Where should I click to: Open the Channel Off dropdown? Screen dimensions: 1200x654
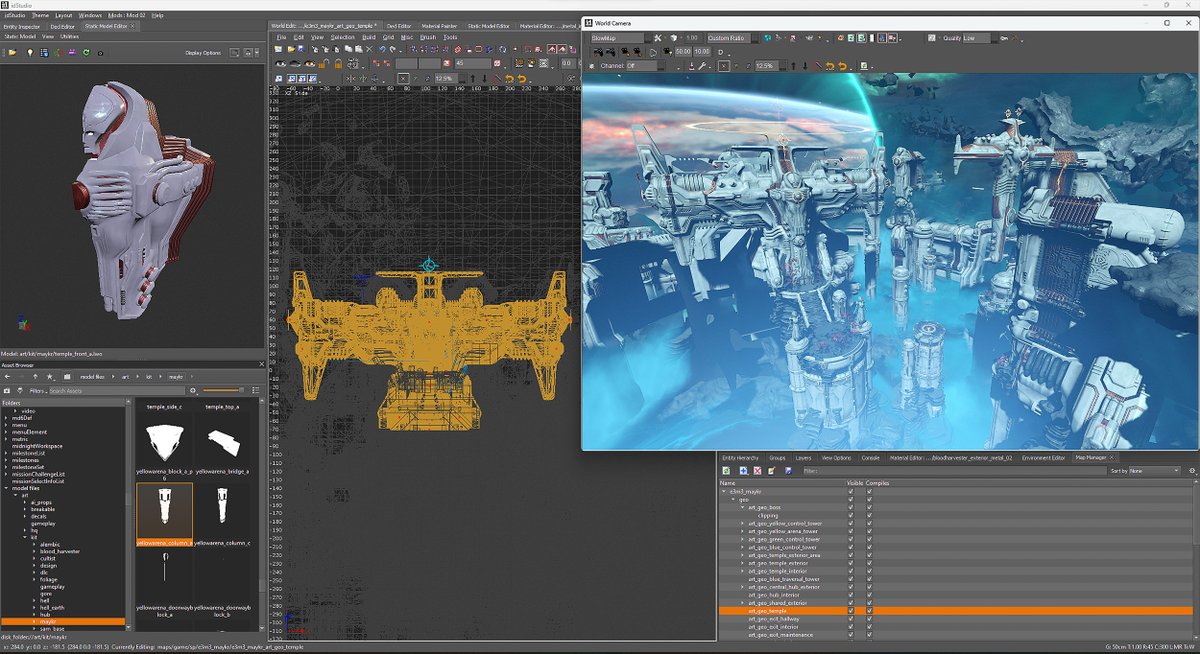tap(645, 66)
